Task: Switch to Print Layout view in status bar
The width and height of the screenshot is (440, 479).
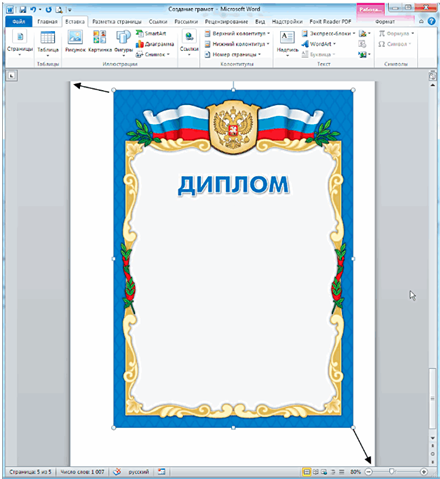Action: 306,472
